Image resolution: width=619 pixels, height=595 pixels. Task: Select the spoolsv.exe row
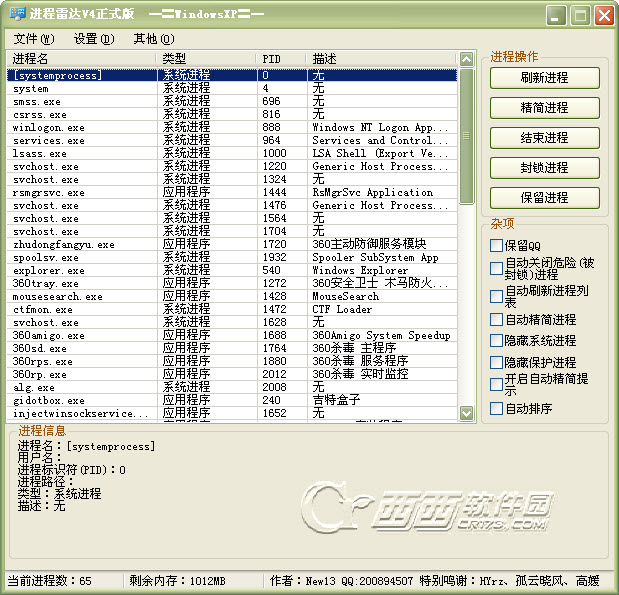[232, 257]
